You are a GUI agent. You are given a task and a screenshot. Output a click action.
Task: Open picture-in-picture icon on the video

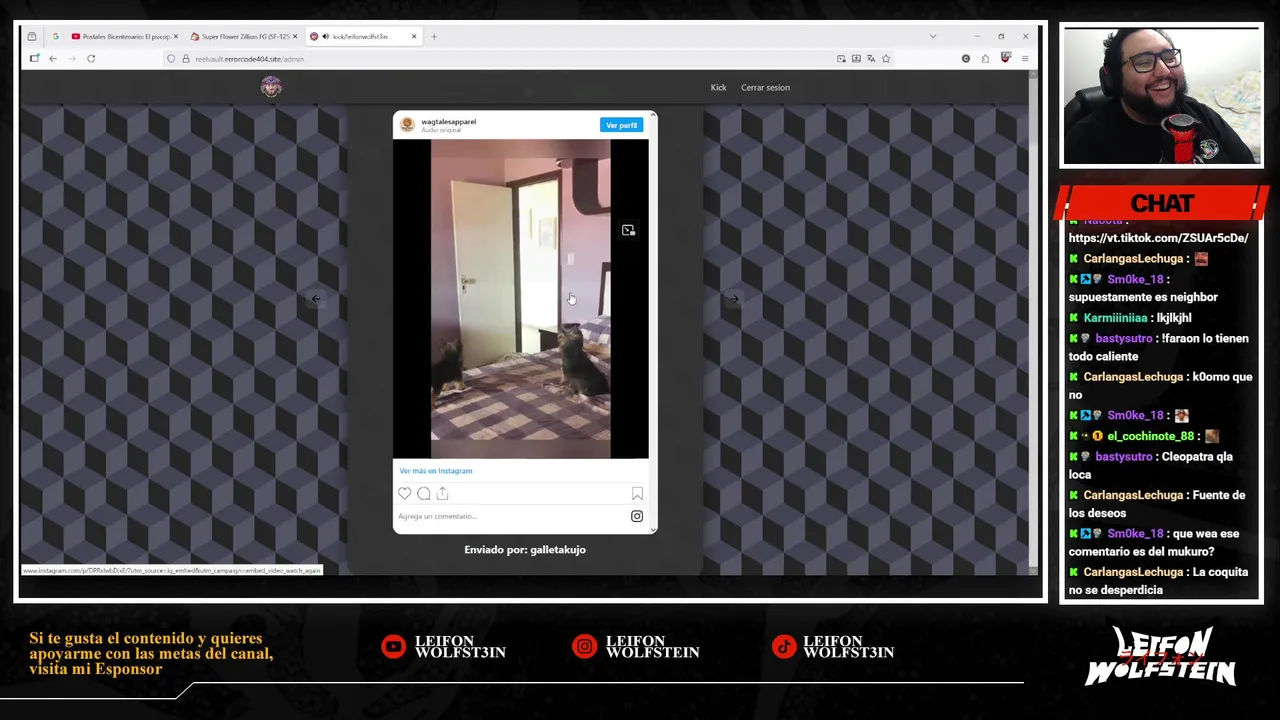click(x=628, y=230)
